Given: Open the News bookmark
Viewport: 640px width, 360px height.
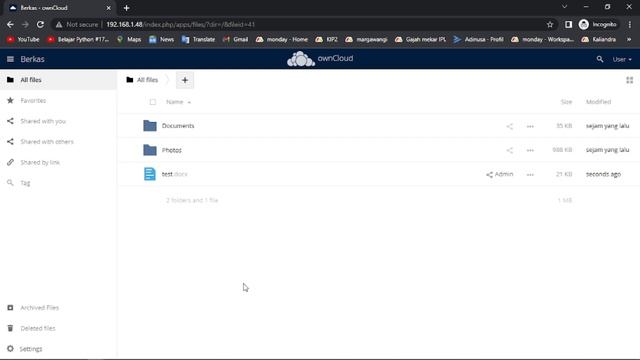Looking at the screenshot, I should pyautogui.click(x=162, y=39).
